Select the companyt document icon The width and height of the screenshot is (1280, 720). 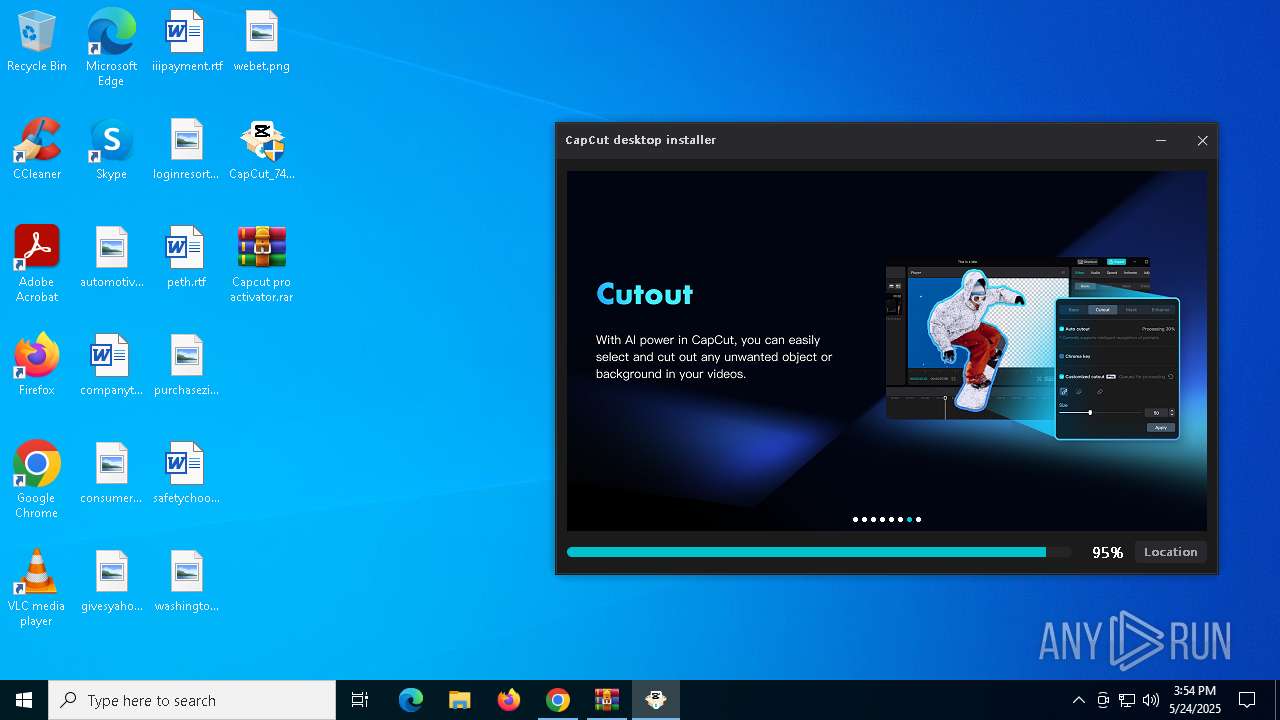pyautogui.click(x=111, y=365)
